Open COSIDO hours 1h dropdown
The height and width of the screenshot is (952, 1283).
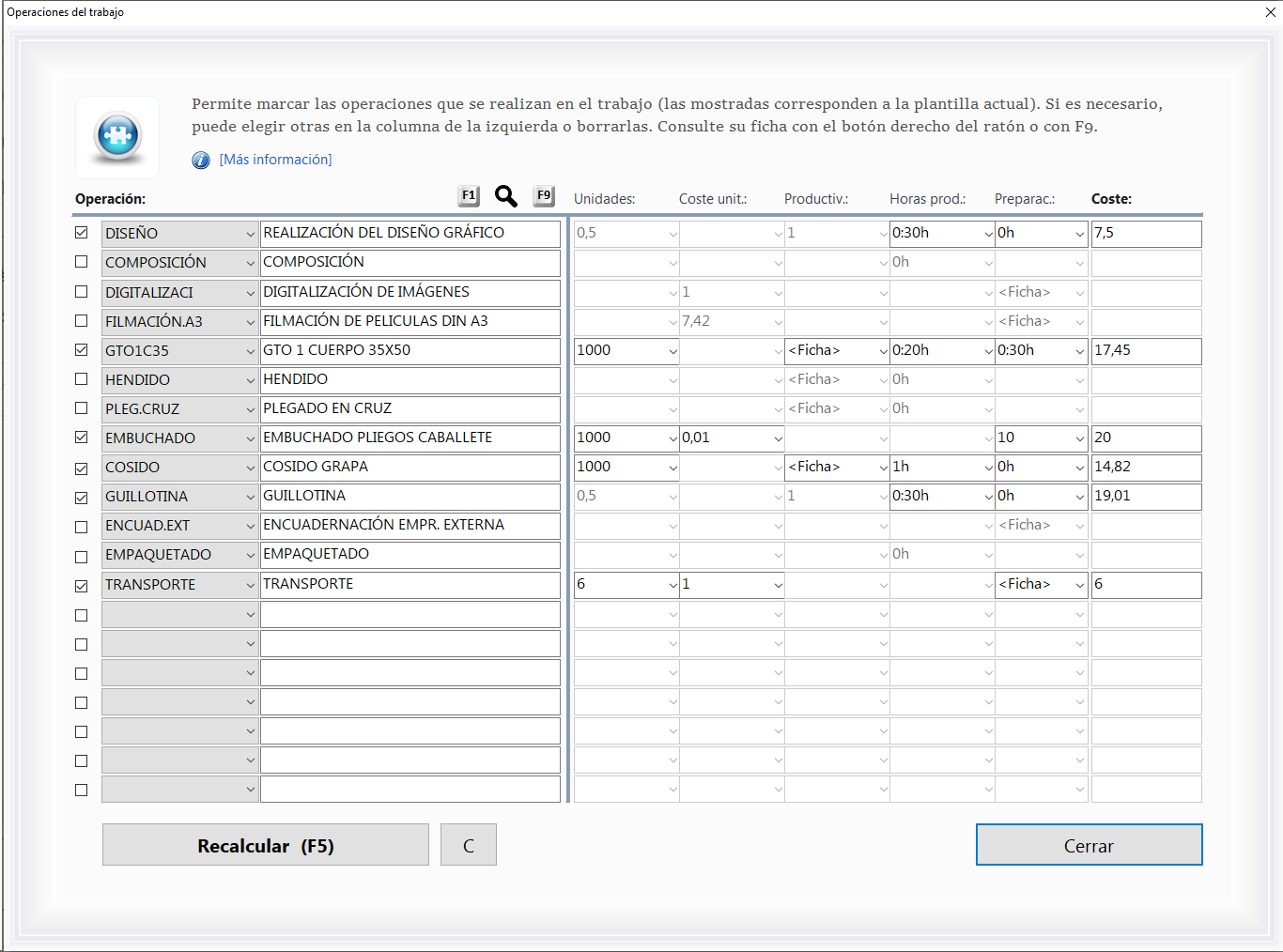[x=988, y=468]
